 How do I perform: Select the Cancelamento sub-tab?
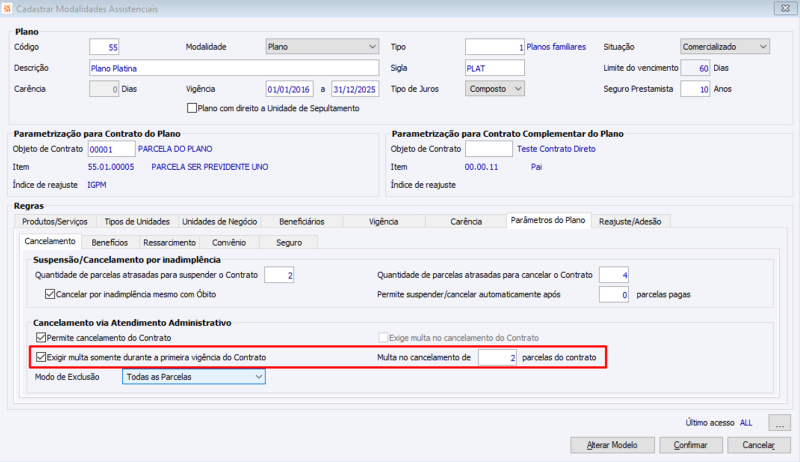pyautogui.click(x=50, y=241)
